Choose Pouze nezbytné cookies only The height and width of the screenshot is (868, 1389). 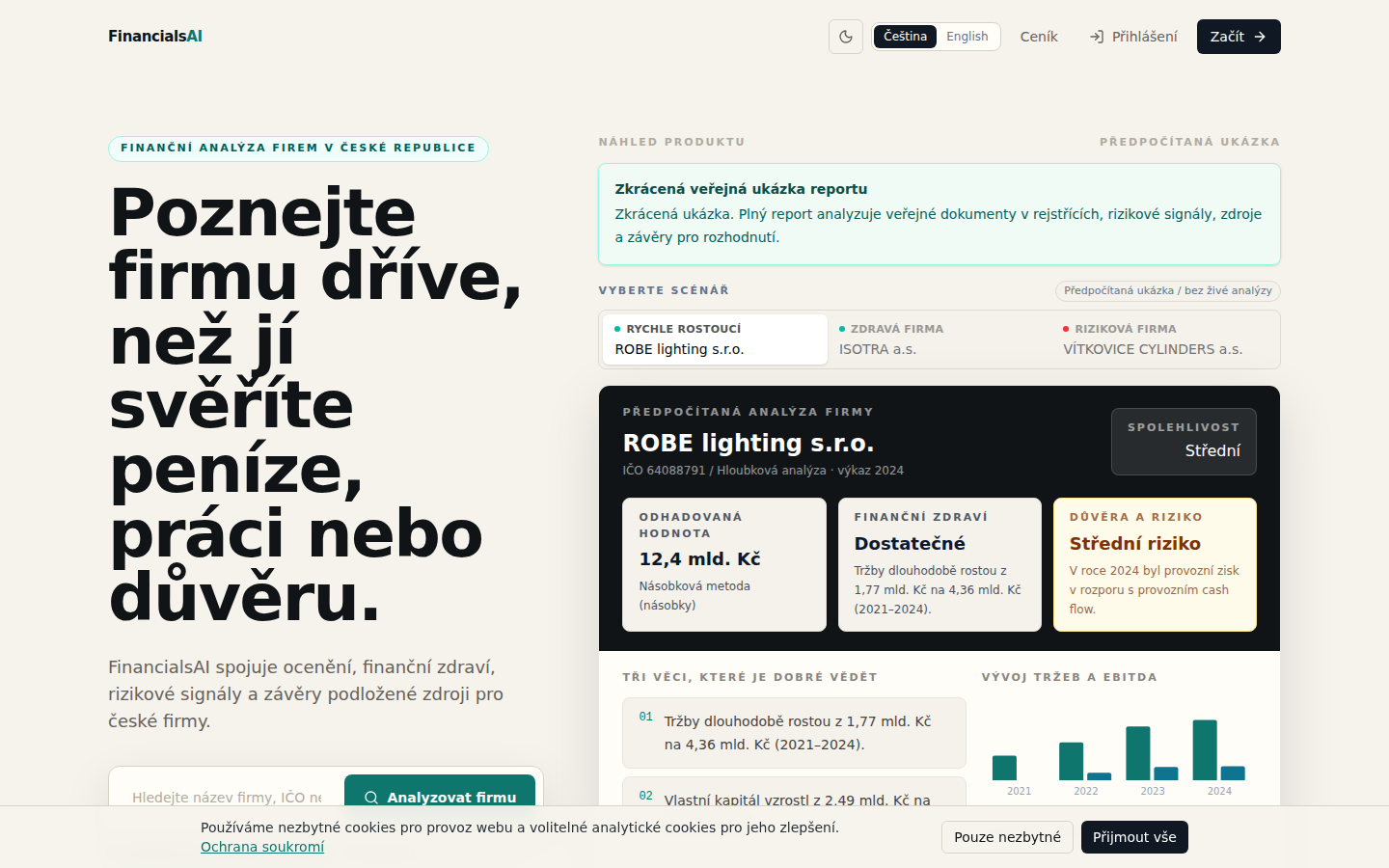1007,837
